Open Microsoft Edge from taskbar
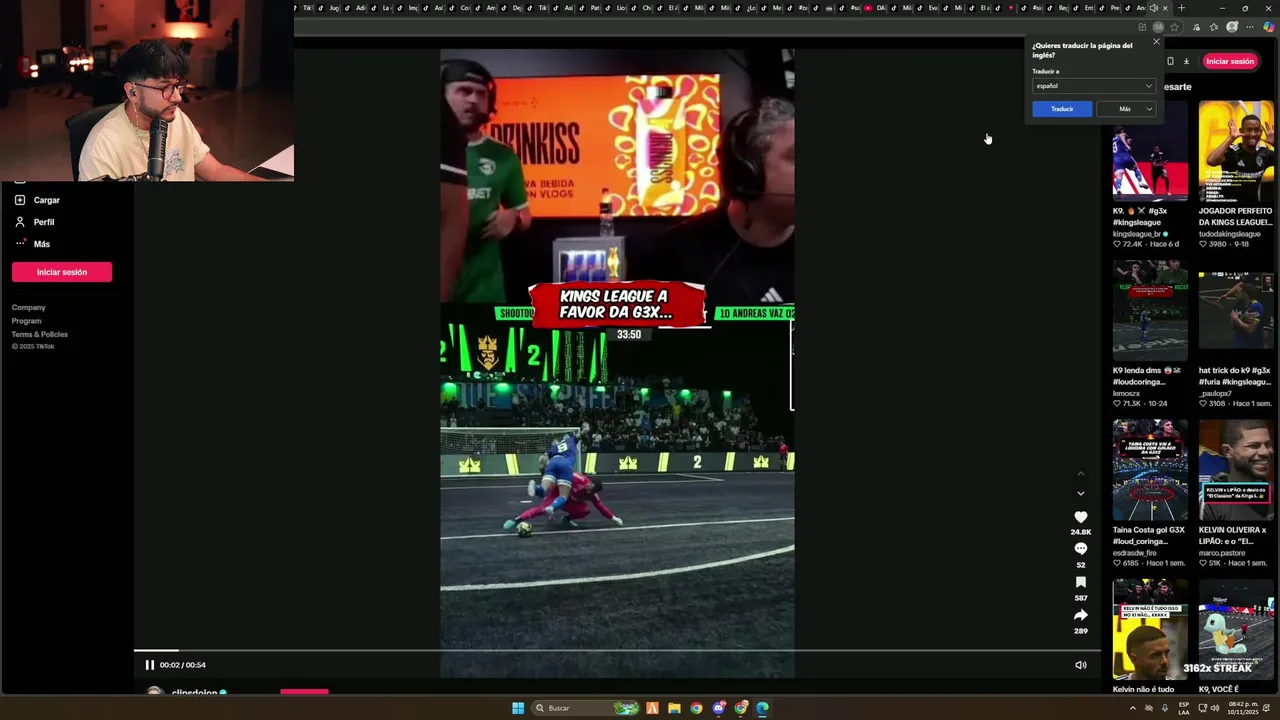 tap(762, 708)
